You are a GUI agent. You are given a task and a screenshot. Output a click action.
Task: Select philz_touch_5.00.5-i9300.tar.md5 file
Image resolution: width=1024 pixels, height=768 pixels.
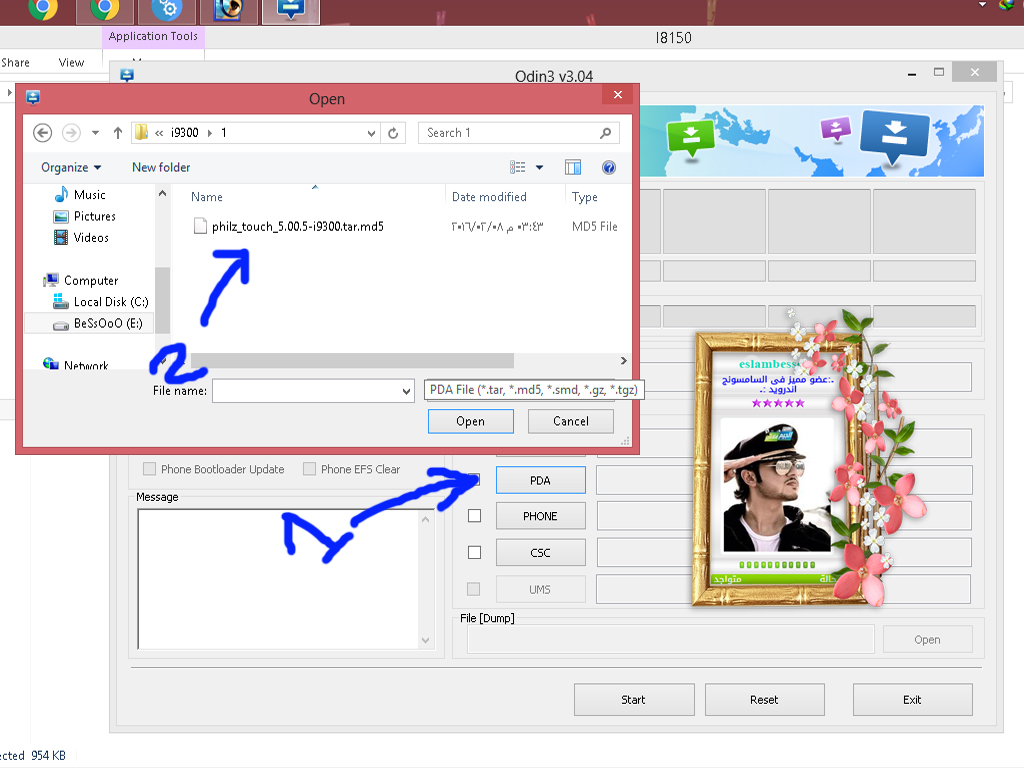point(297,227)
